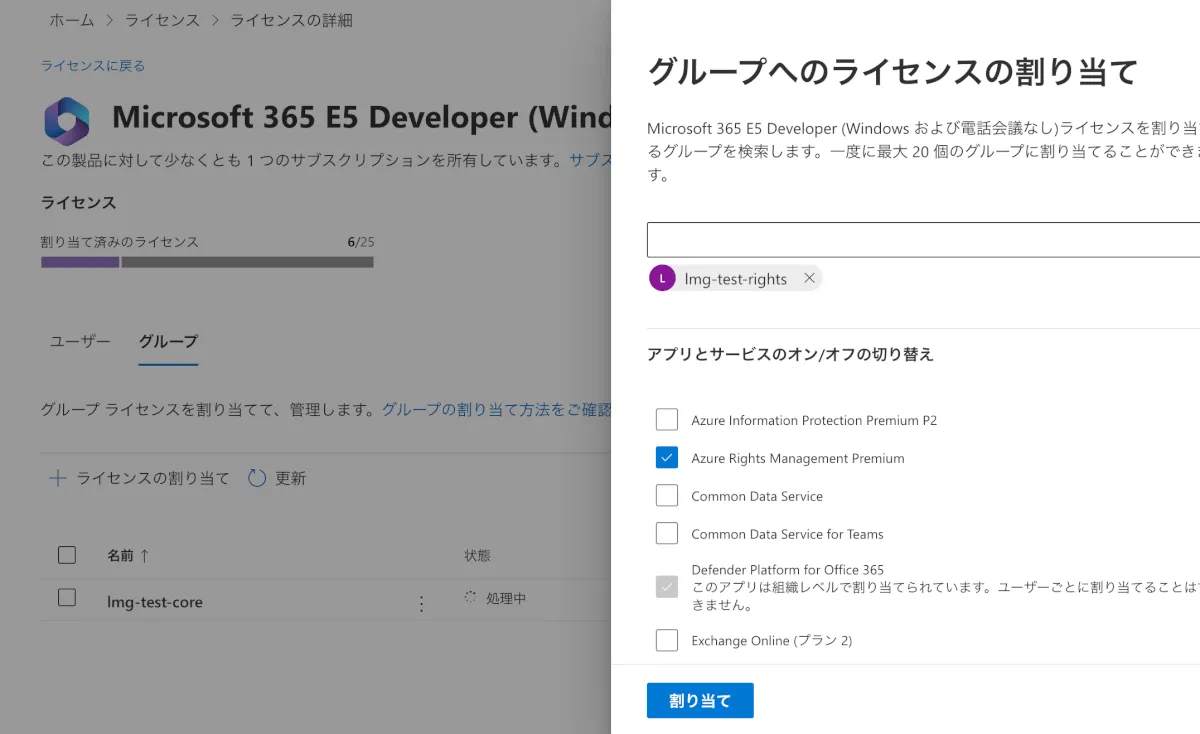Select the グループ tab
The width and height of the screenshot is (1200, 734).
(x=168, y=341)
